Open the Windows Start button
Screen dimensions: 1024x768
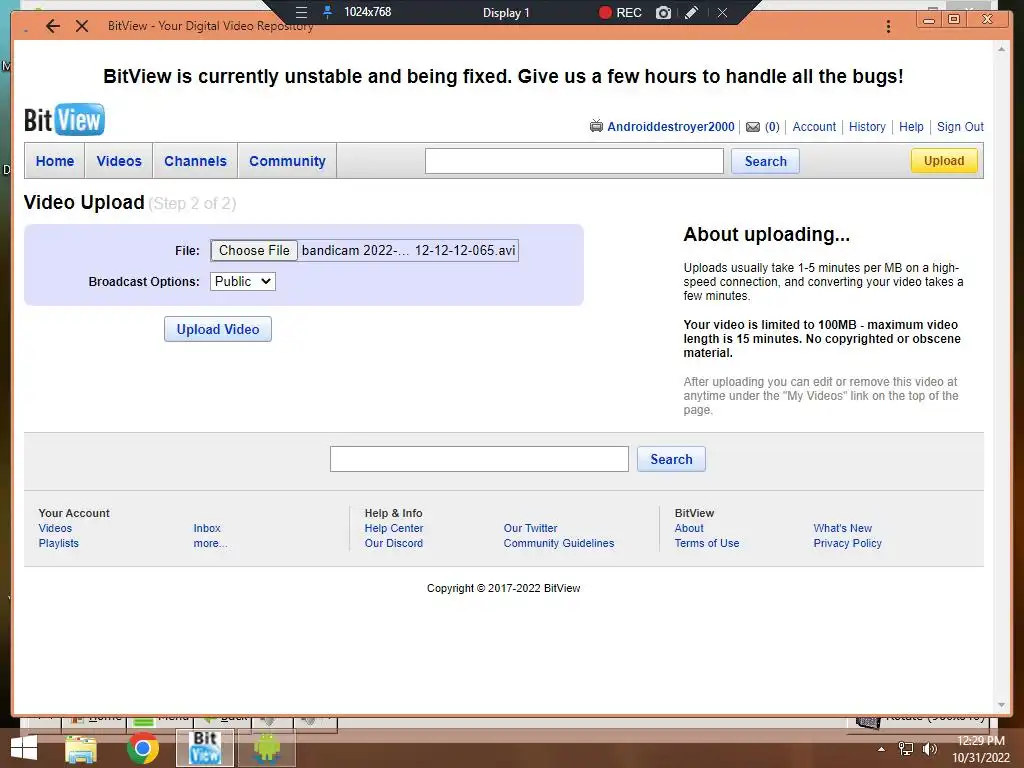(24, 748)
